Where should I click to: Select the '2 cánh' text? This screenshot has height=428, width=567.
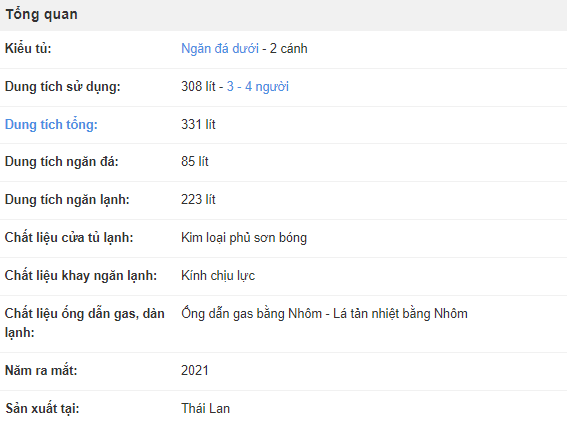click(289, 48)
